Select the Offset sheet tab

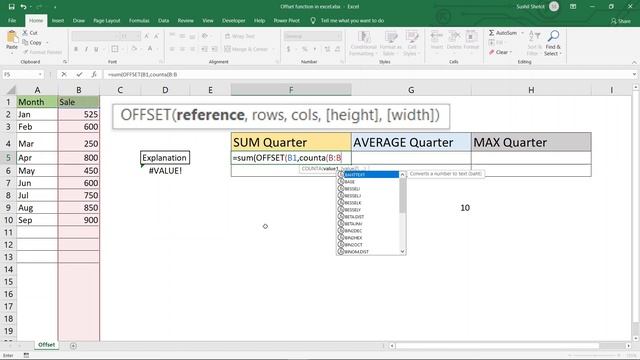pyautogui.click(x=47, y=345)
